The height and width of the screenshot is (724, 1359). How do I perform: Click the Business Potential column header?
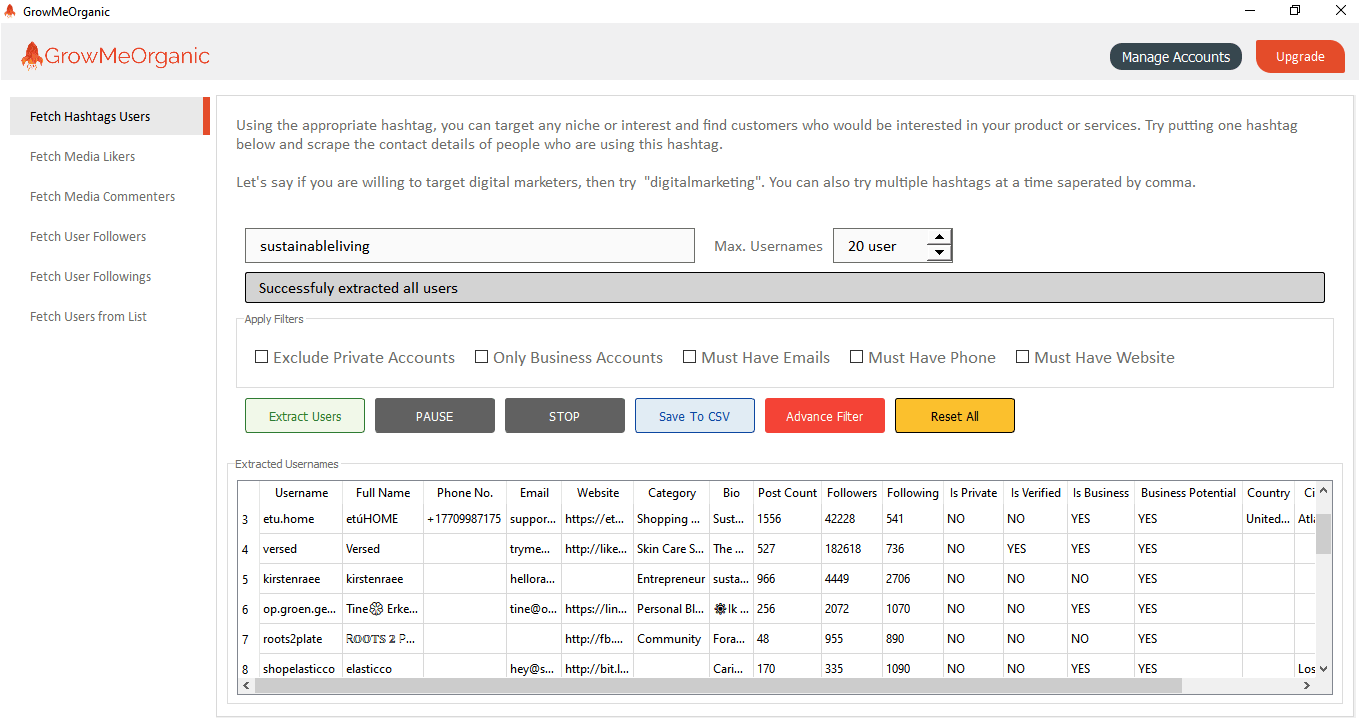(1188, 493)
